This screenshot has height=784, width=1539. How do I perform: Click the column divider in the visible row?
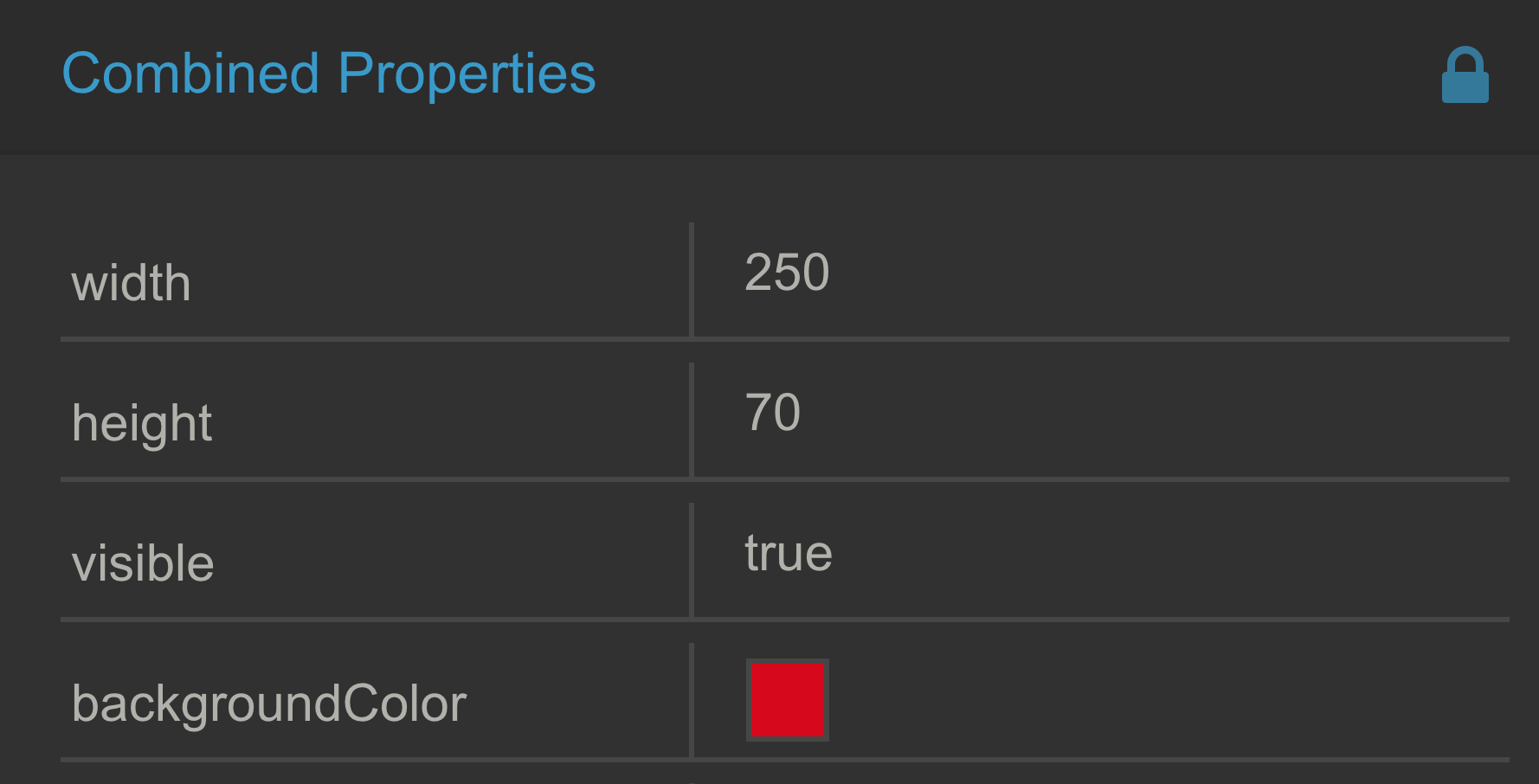coord(692,560)
